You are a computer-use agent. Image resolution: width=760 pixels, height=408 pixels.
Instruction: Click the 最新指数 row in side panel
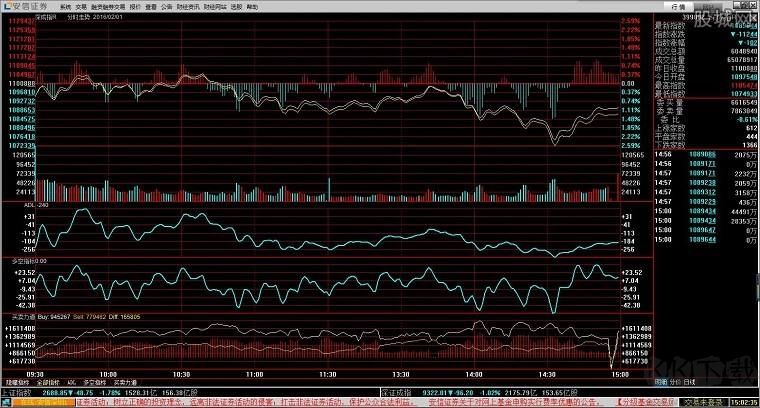pyautogui.click(x=667, y=24)
